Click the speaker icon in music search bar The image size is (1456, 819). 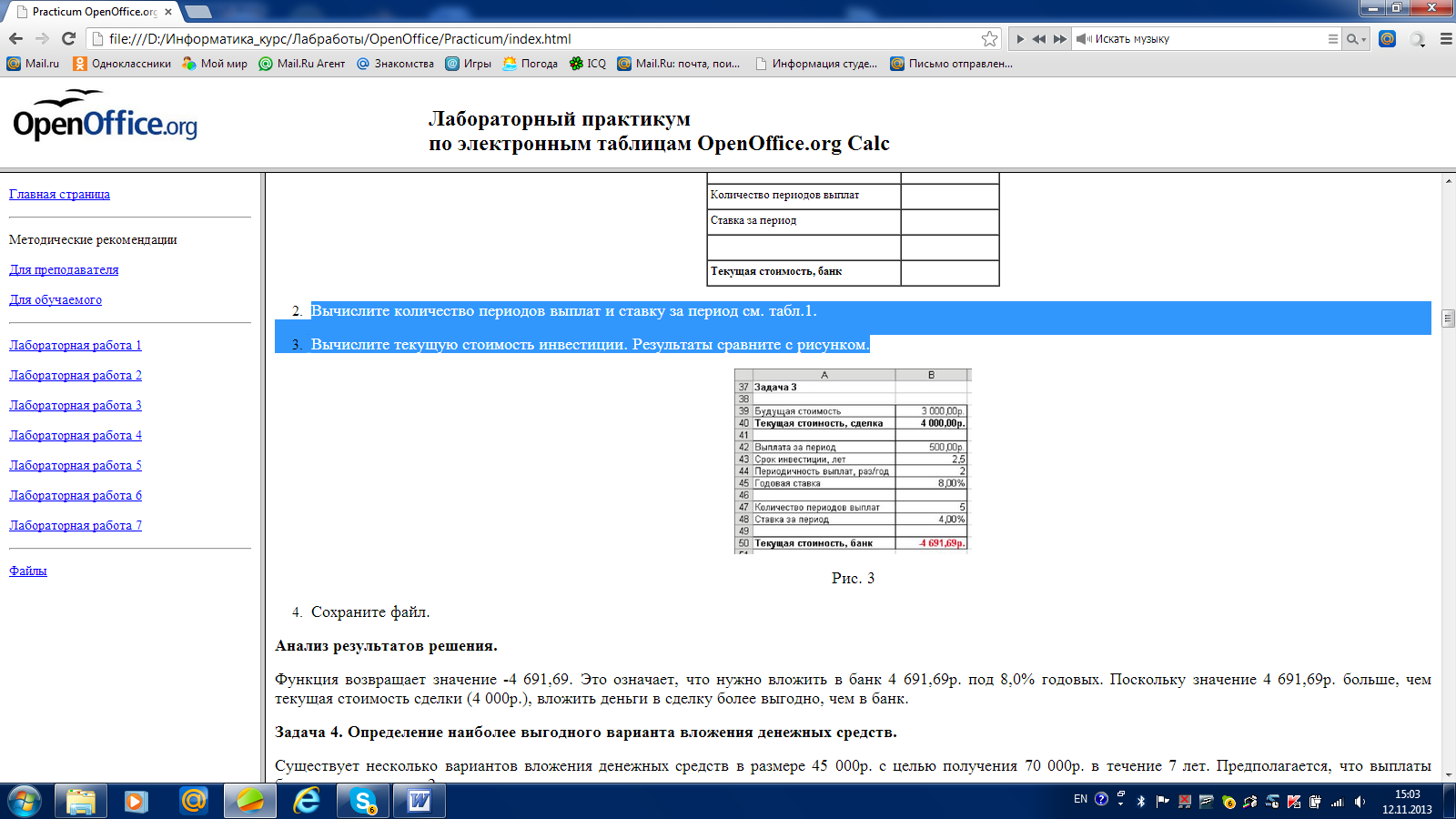(1084, 39)
